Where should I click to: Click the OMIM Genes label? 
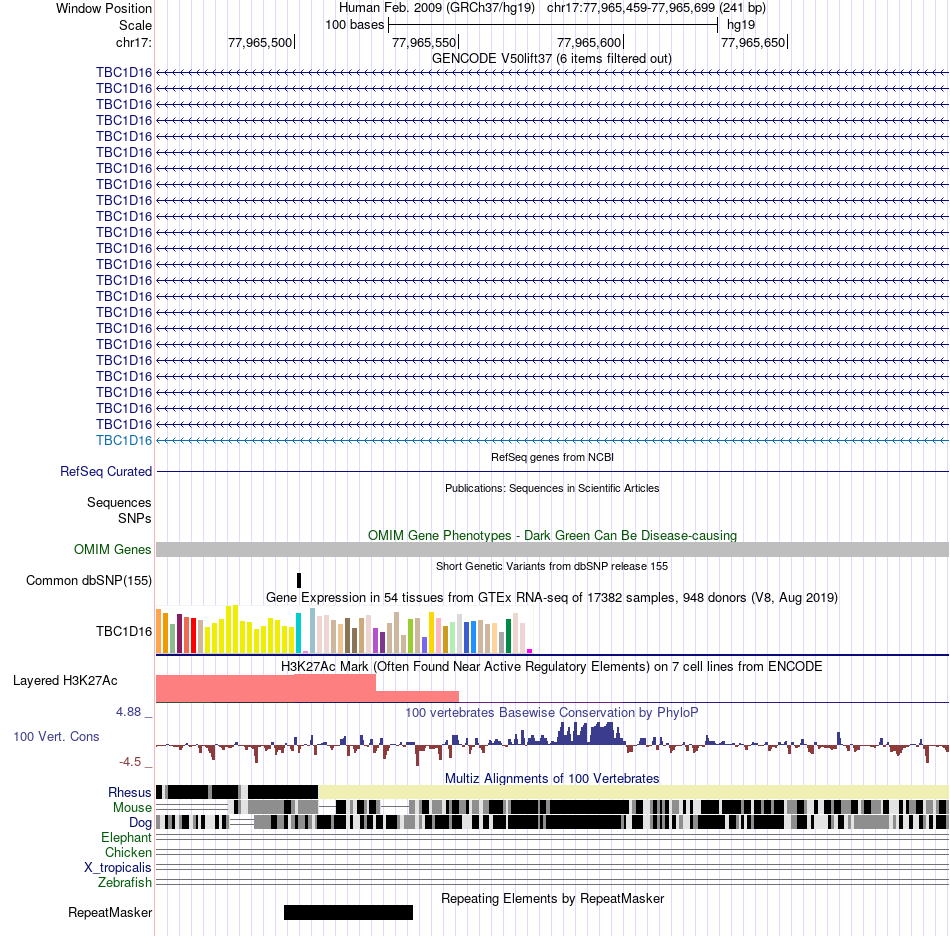(112, 549)
